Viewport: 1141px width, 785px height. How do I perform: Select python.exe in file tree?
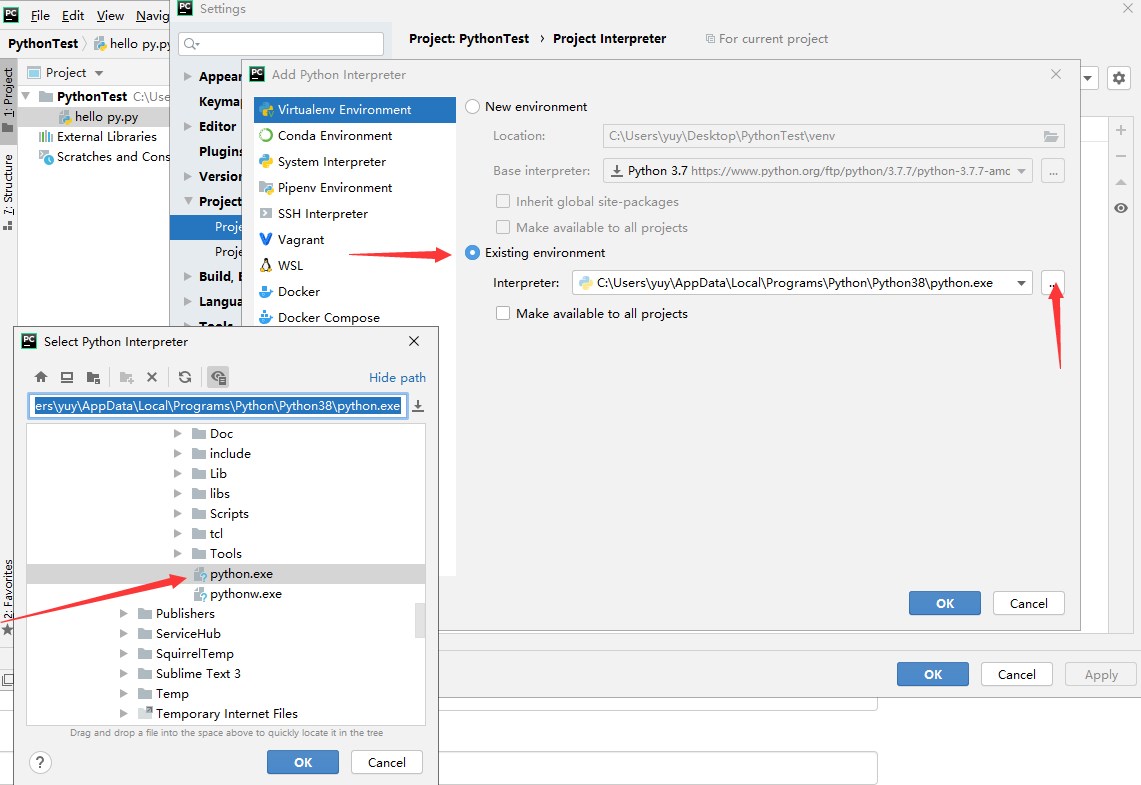click(226, 574)
